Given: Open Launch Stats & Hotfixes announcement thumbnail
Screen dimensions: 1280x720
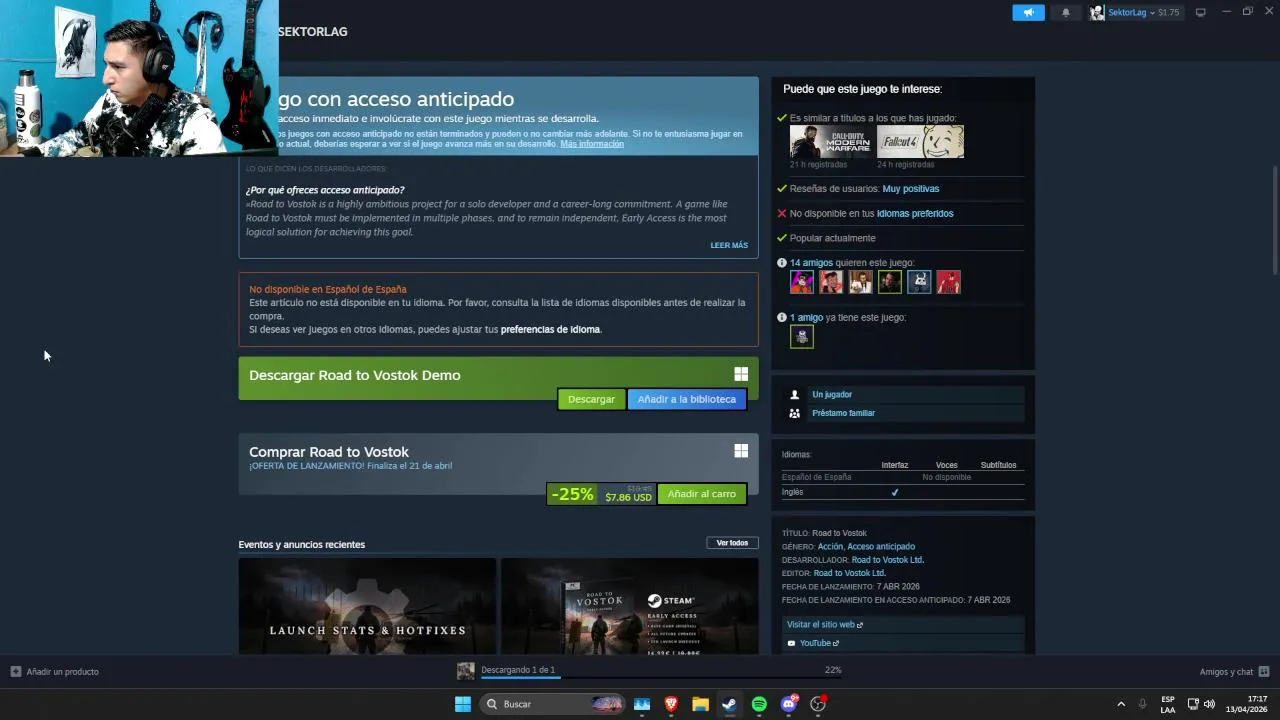Looking at the screenshot, I should click(367, 606).
